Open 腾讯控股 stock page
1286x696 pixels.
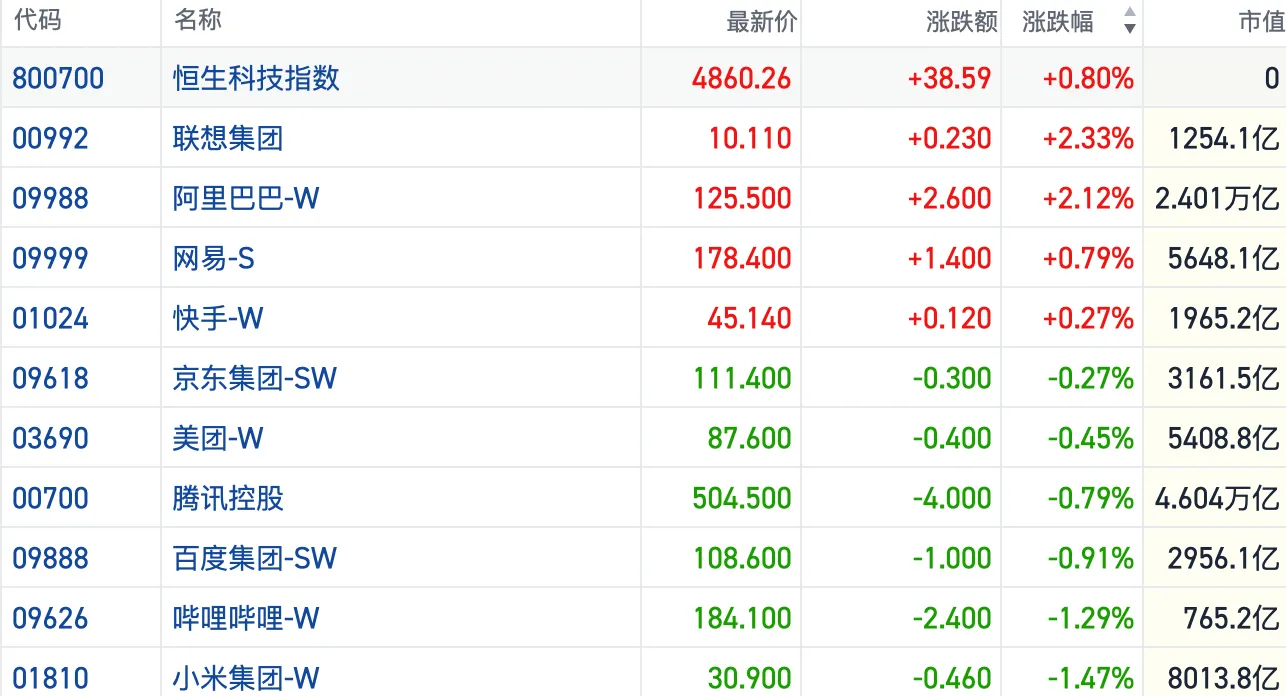(x=228, y=498)
